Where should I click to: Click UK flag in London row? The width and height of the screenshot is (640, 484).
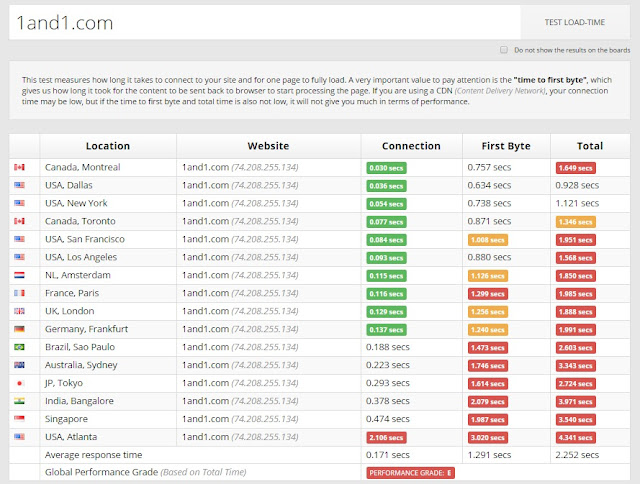coord(19,311)
